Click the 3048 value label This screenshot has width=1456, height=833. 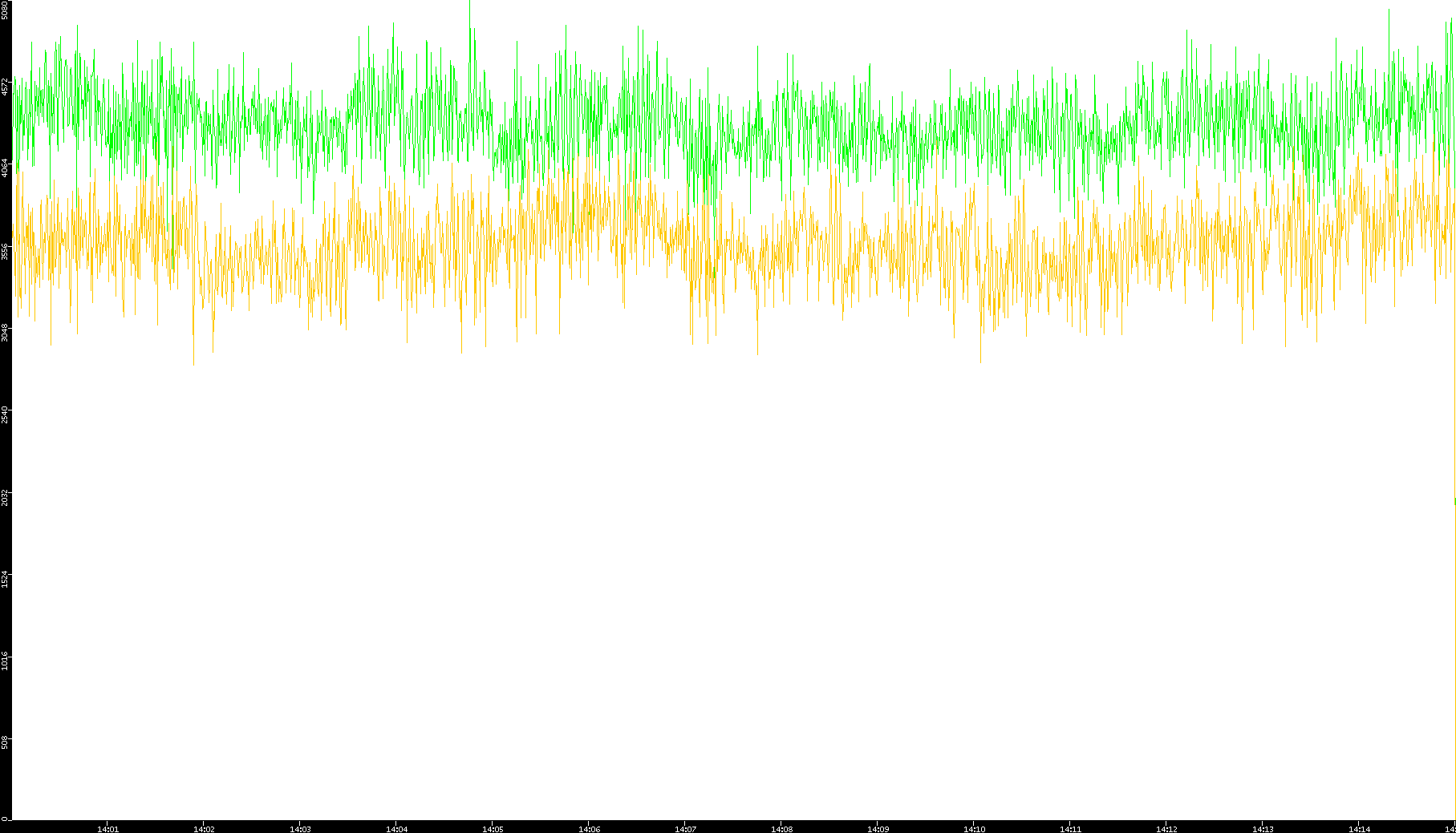5,333
